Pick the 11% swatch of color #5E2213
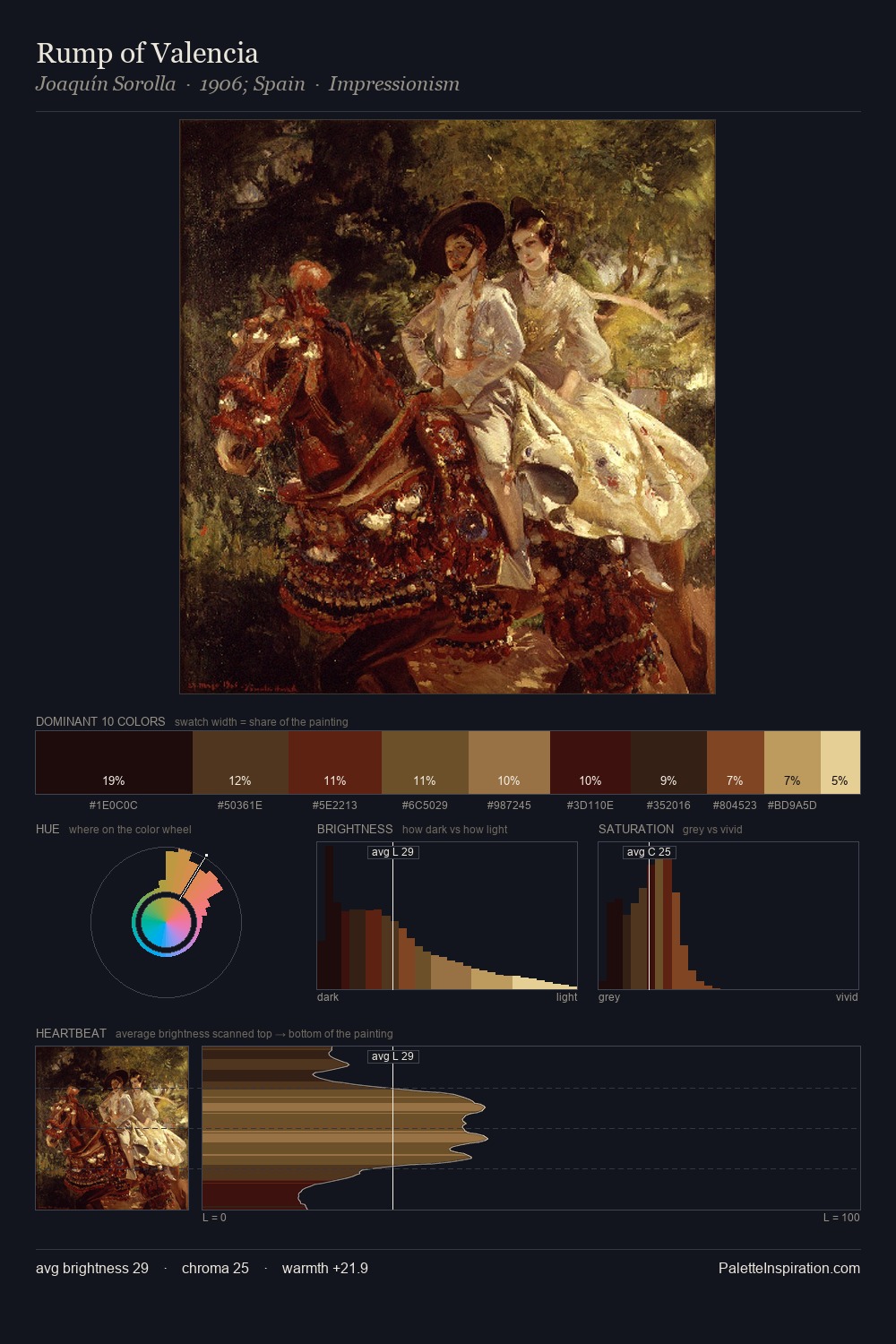This screenshot has height=1344, width=896. 335,762
